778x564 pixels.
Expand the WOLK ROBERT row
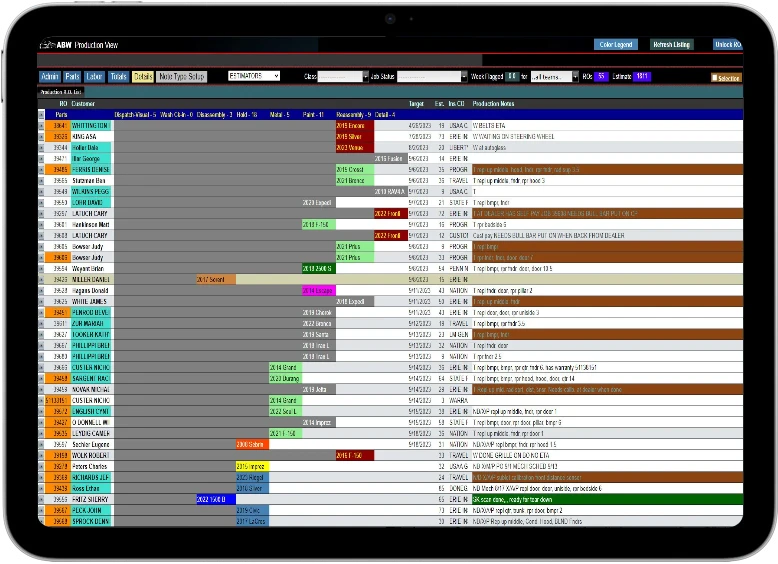click(42, 455)
